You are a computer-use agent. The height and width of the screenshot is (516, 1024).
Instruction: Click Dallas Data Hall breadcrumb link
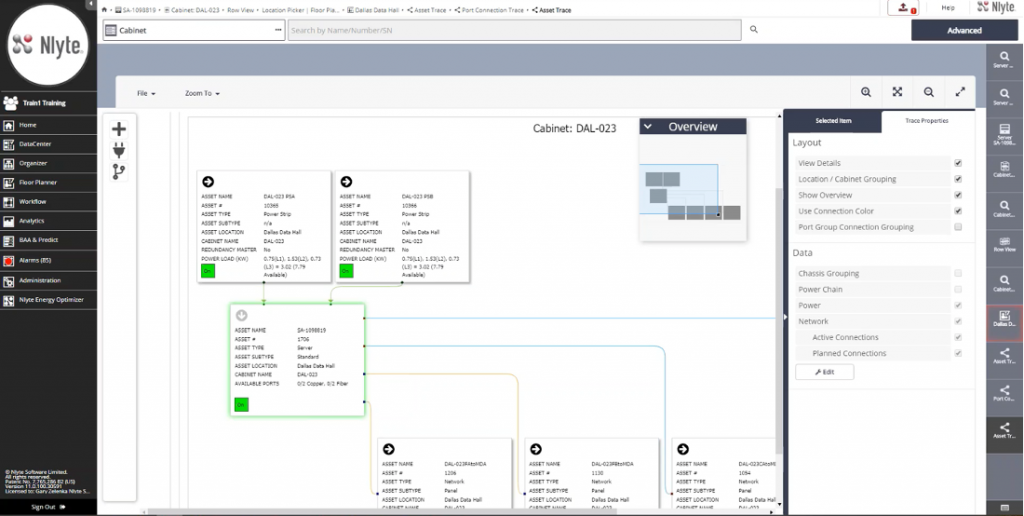coord(372,10)
